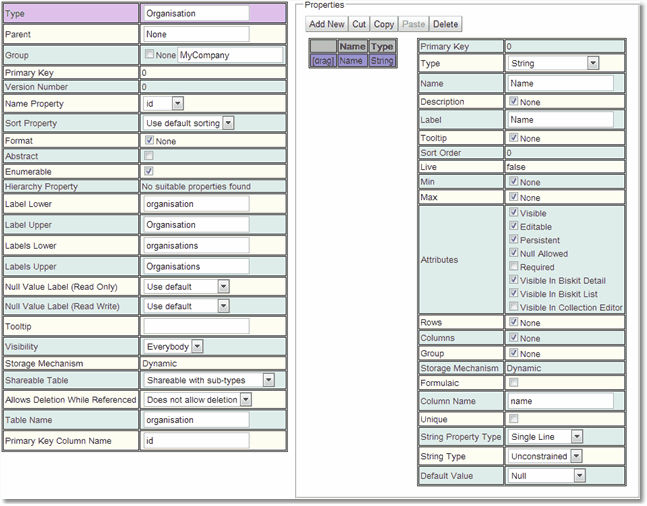Click the Column Name text field
647x506 pixels.
(560, 400)
